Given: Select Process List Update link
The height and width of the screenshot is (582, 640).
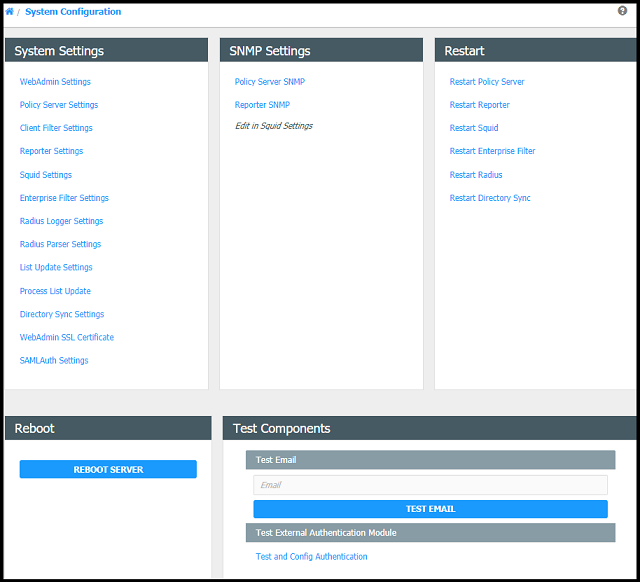Looking at the screenshot, I should tap(55, 291).
